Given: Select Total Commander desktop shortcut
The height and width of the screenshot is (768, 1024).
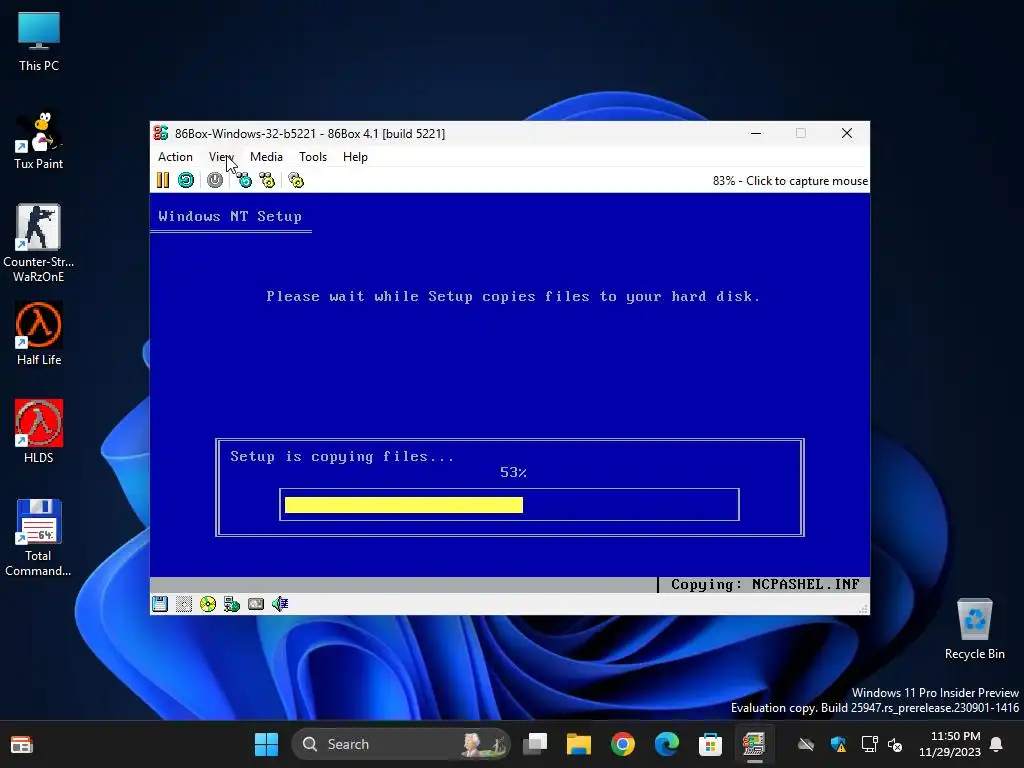Looking at the screenshot, I should (39, 537).
